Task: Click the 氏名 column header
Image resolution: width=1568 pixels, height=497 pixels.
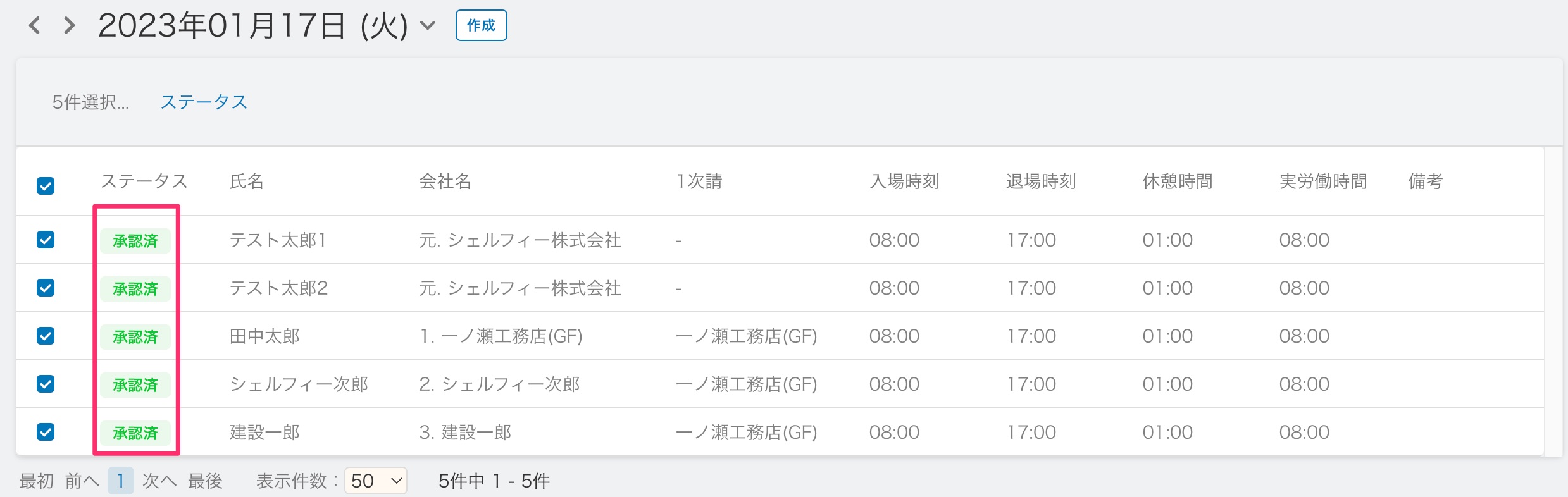Action: (x=246, y=182)
